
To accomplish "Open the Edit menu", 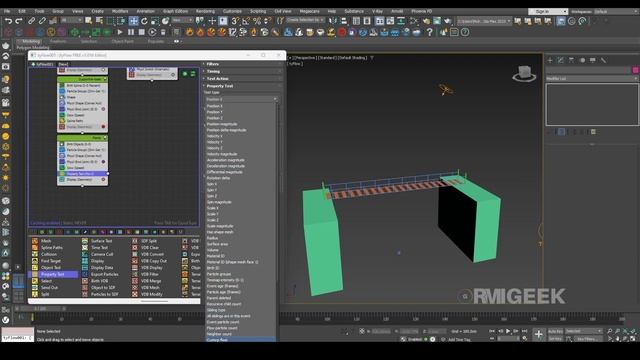I will (22, 11).
